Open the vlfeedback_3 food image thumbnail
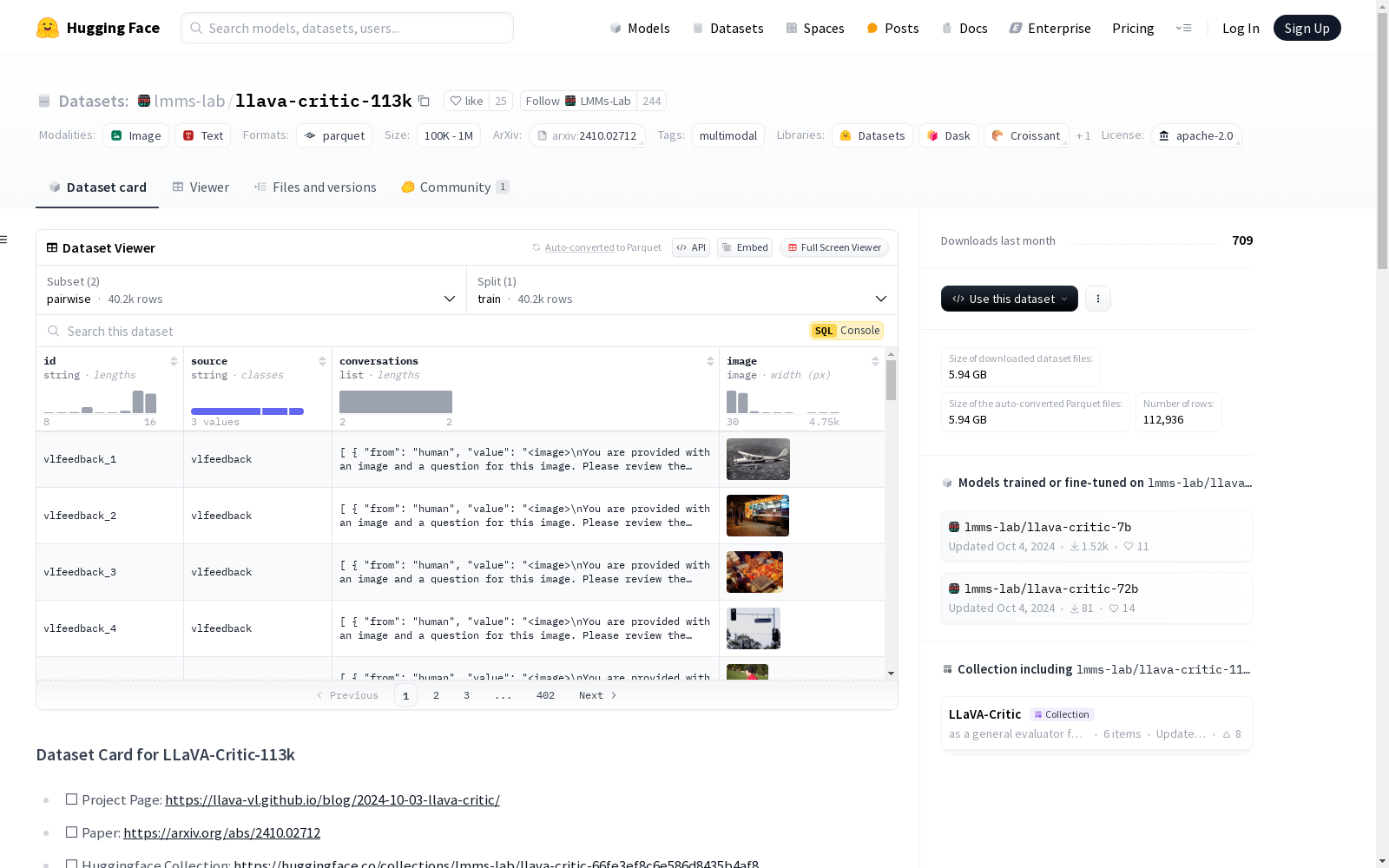The width and height of the screenshot is (1389, 868). [x=754, y=572]
